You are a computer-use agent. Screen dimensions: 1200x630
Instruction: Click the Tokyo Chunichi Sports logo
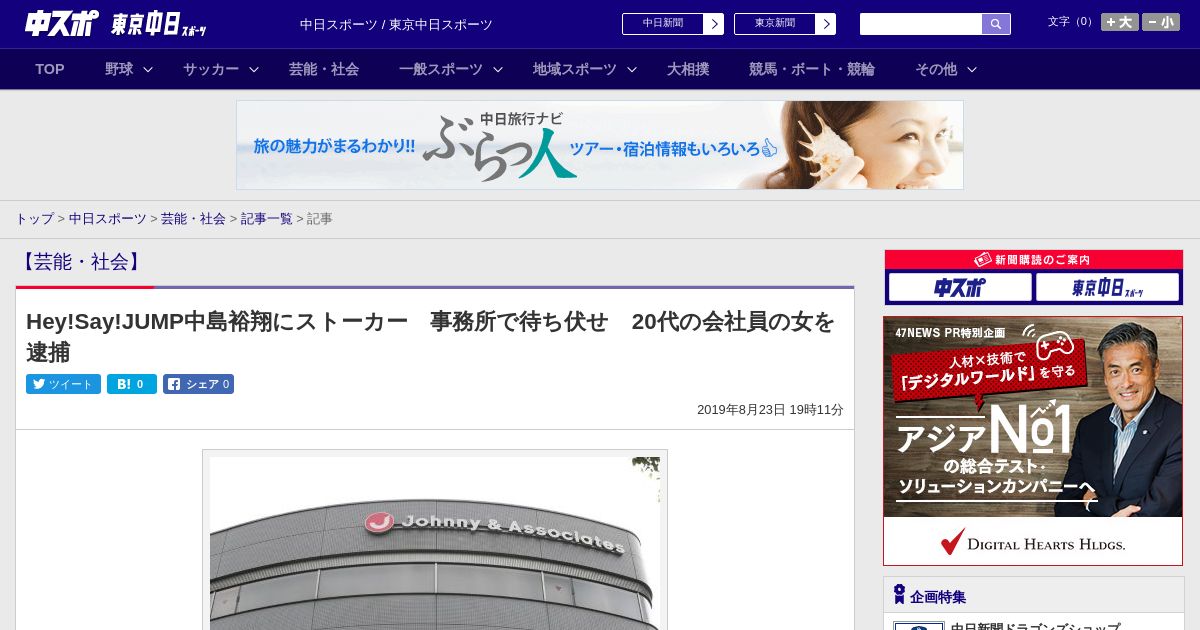pos(159,24)
